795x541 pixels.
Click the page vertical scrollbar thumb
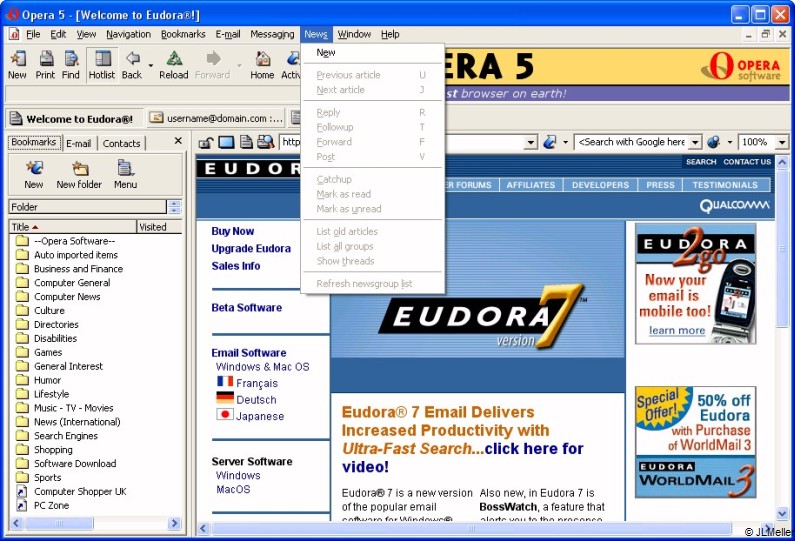pyautogui.click(x=782, y=248)
